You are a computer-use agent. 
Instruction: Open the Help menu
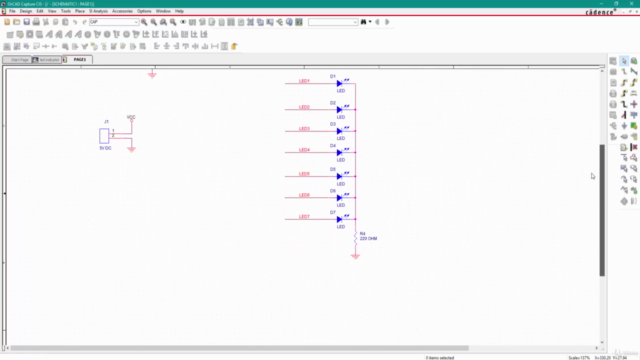pos(179,11)
